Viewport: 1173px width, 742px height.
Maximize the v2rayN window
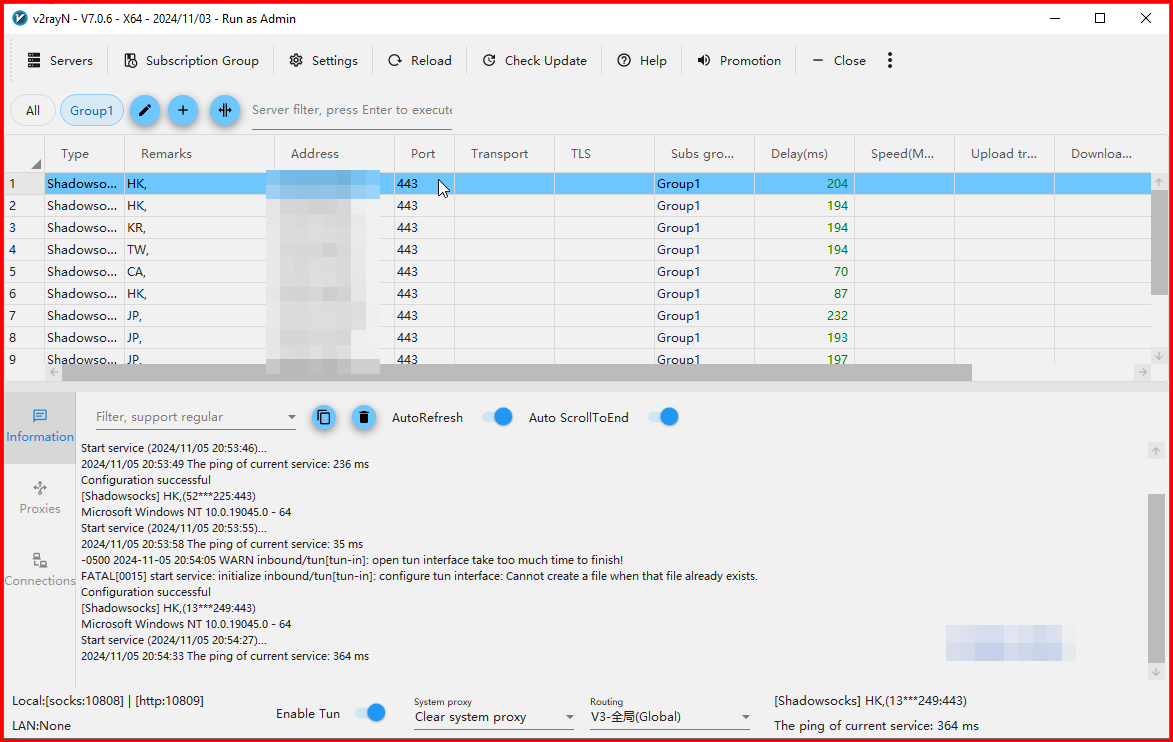(x=1100, y=18)
